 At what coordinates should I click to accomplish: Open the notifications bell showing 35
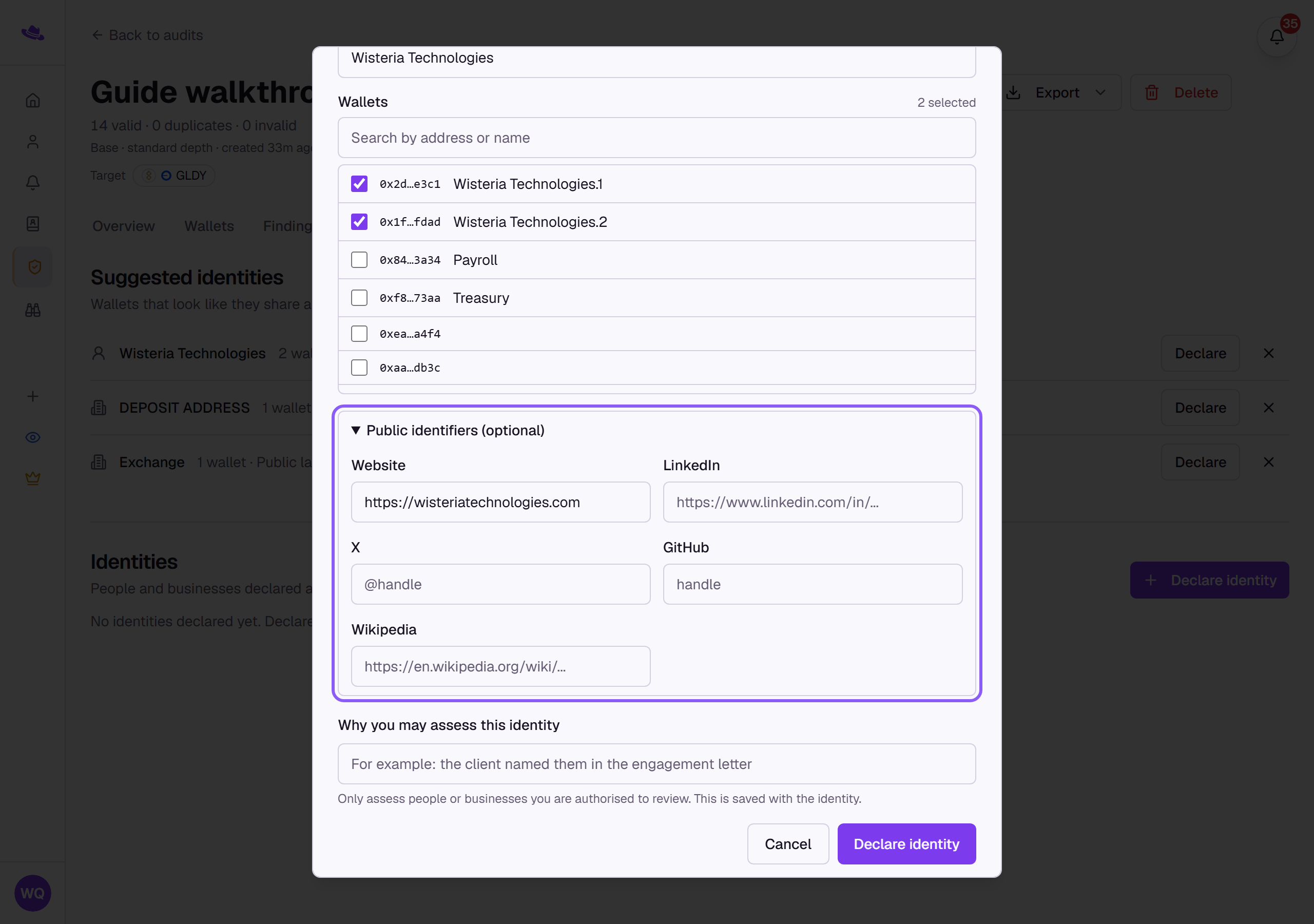click(1276, 36)
